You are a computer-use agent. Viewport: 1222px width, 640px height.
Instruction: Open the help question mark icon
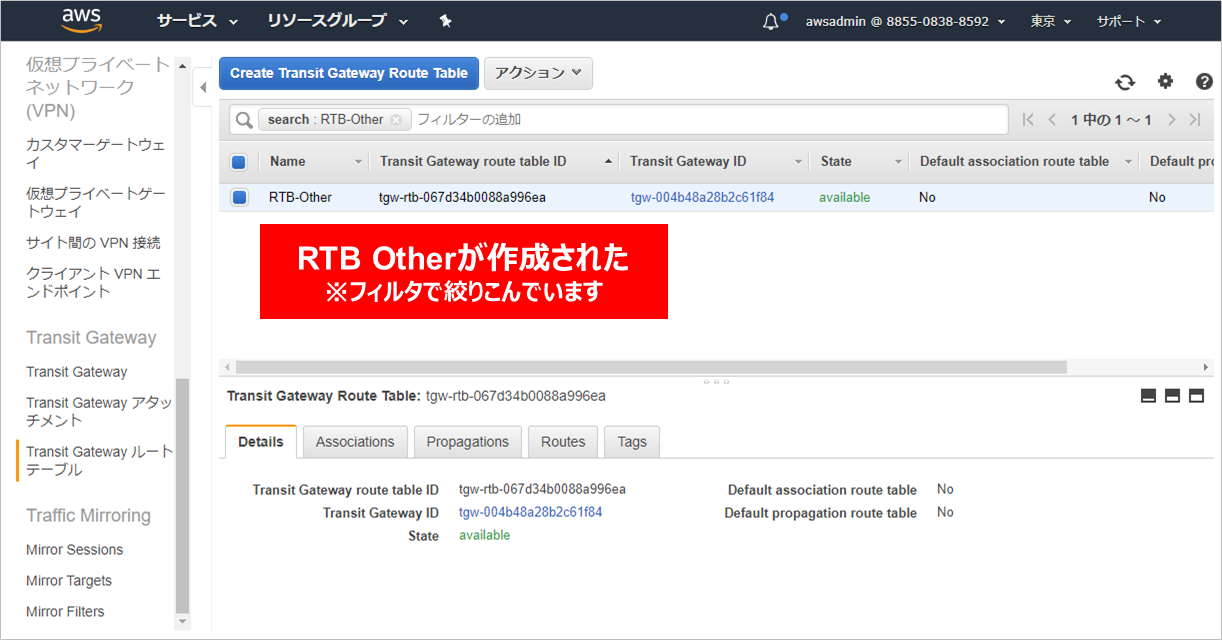[1204, 82]
